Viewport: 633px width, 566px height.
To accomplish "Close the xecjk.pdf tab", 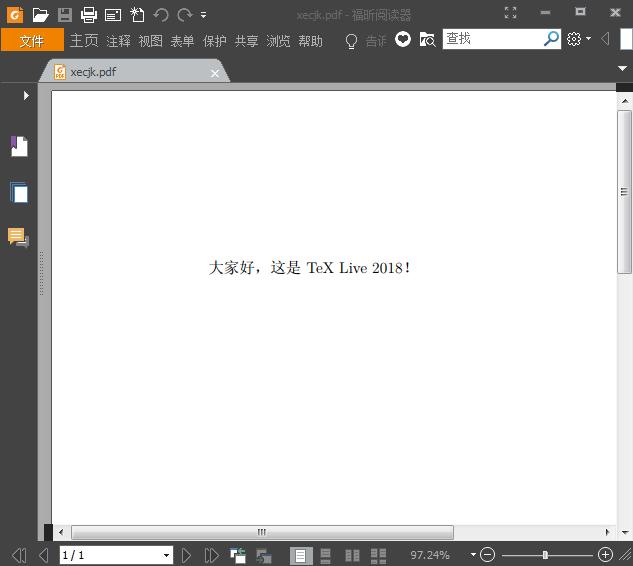I will point(215,73).
